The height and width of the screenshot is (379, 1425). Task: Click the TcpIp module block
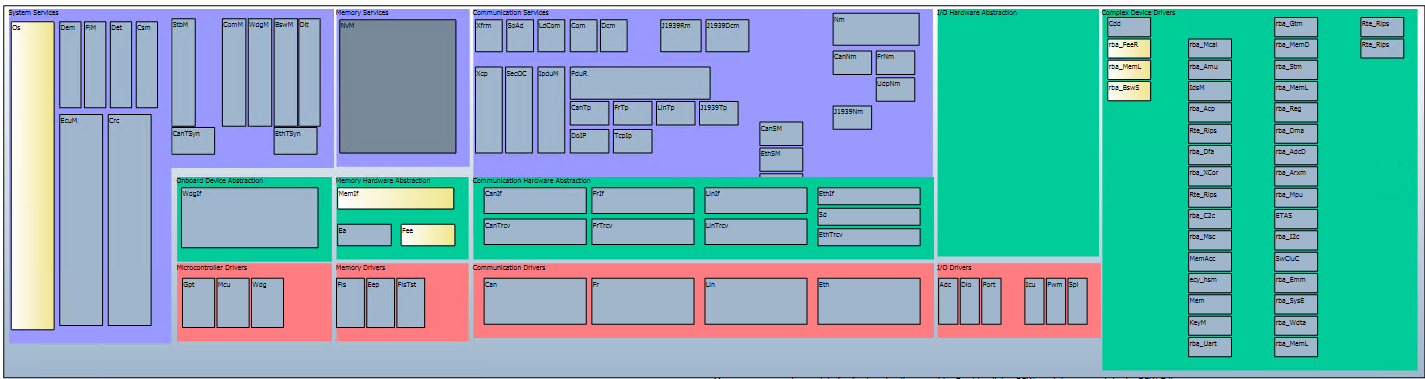tap(632, 141)
